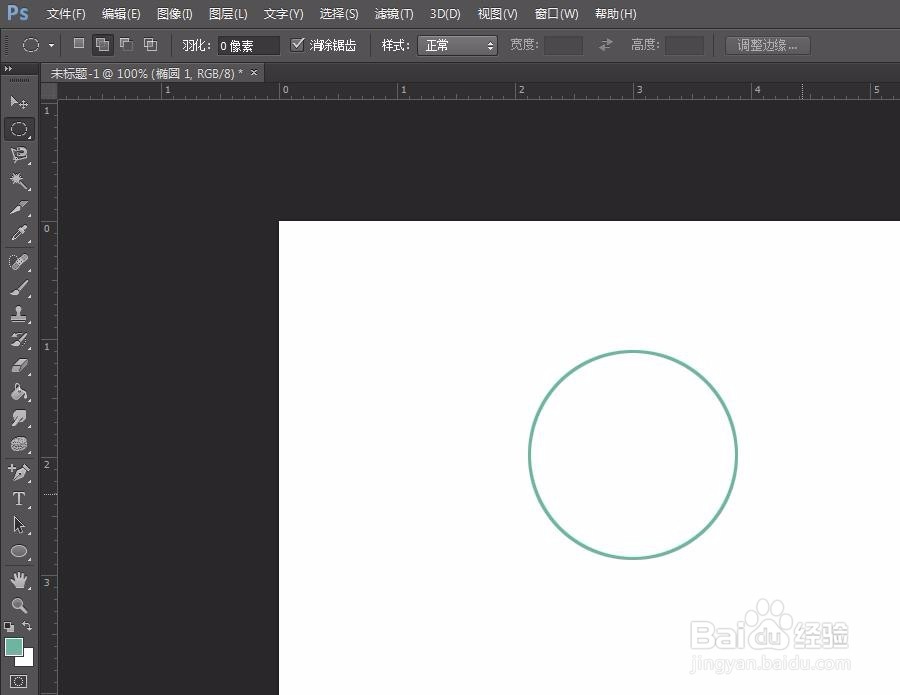The height and width of the screenshot is (695, 900).
Task: Click the white background color swatch
Action: click(28, 659)
